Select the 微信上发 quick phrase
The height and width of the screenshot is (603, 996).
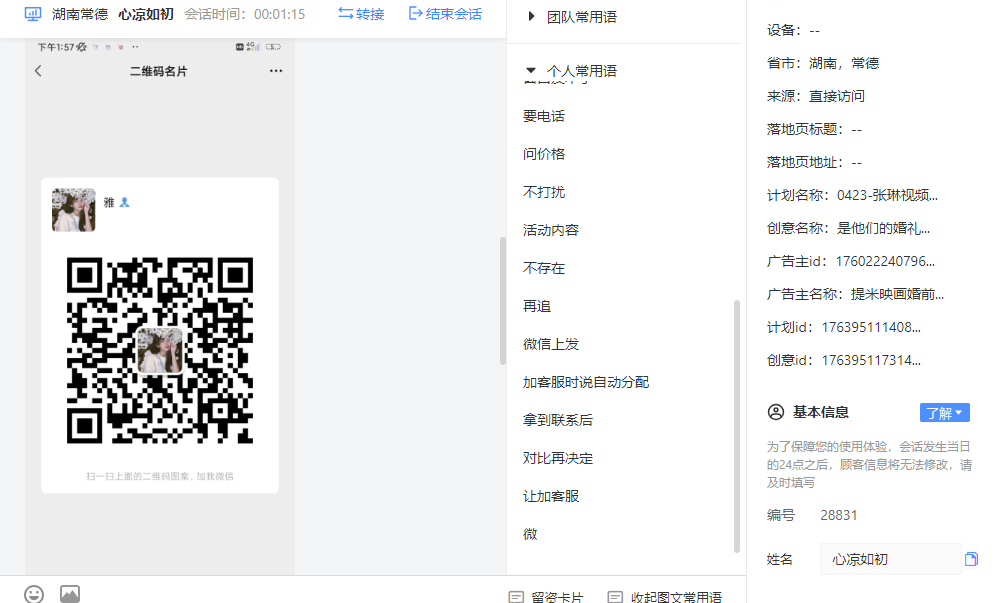click(551, 344)
